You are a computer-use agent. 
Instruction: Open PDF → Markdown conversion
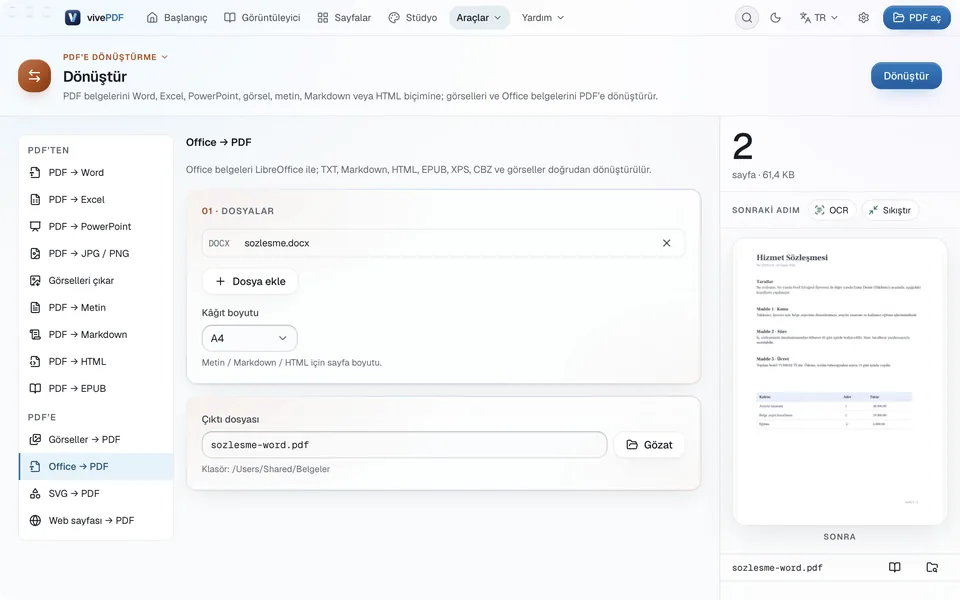[x=96, y=334]
